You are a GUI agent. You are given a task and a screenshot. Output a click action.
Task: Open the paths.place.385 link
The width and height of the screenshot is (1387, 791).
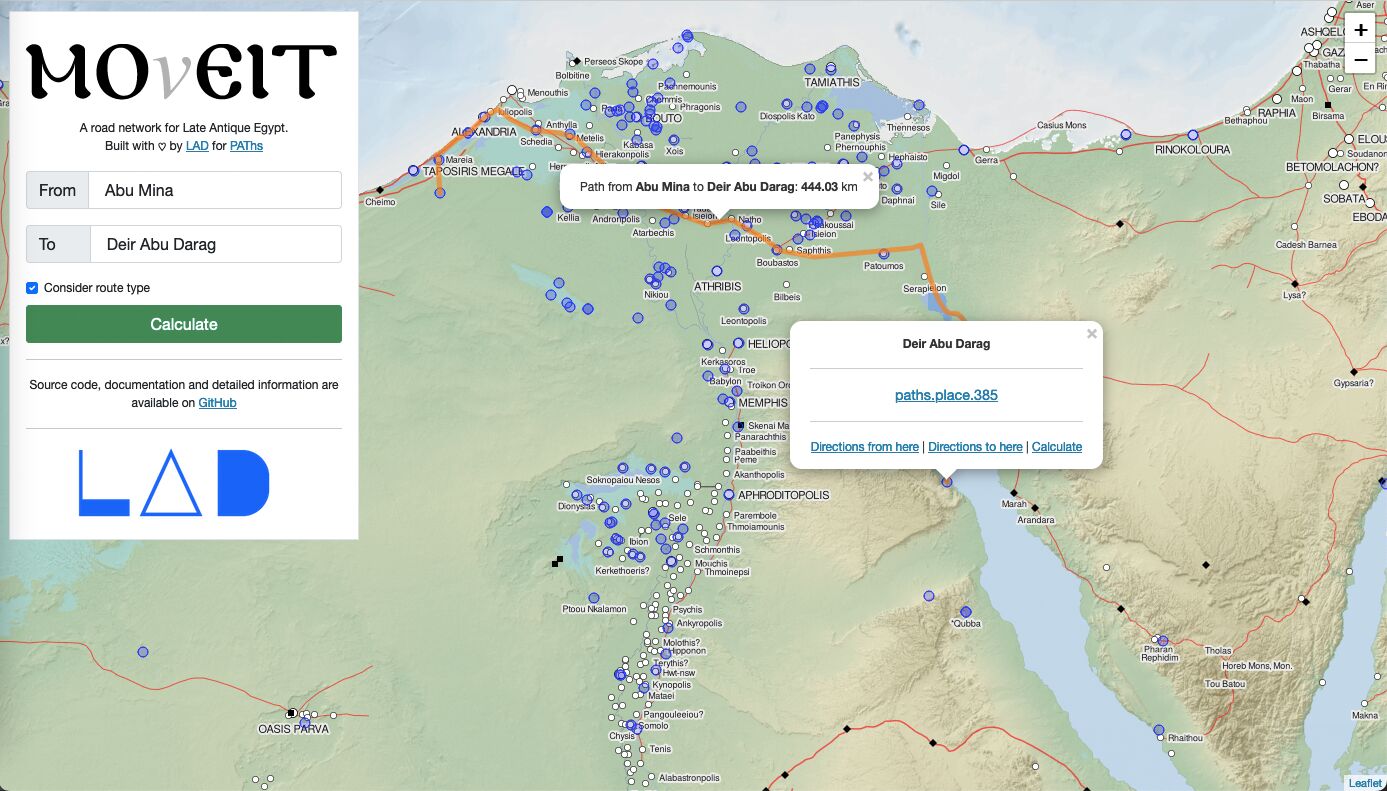pyautogui.click(x=946, y=395)
